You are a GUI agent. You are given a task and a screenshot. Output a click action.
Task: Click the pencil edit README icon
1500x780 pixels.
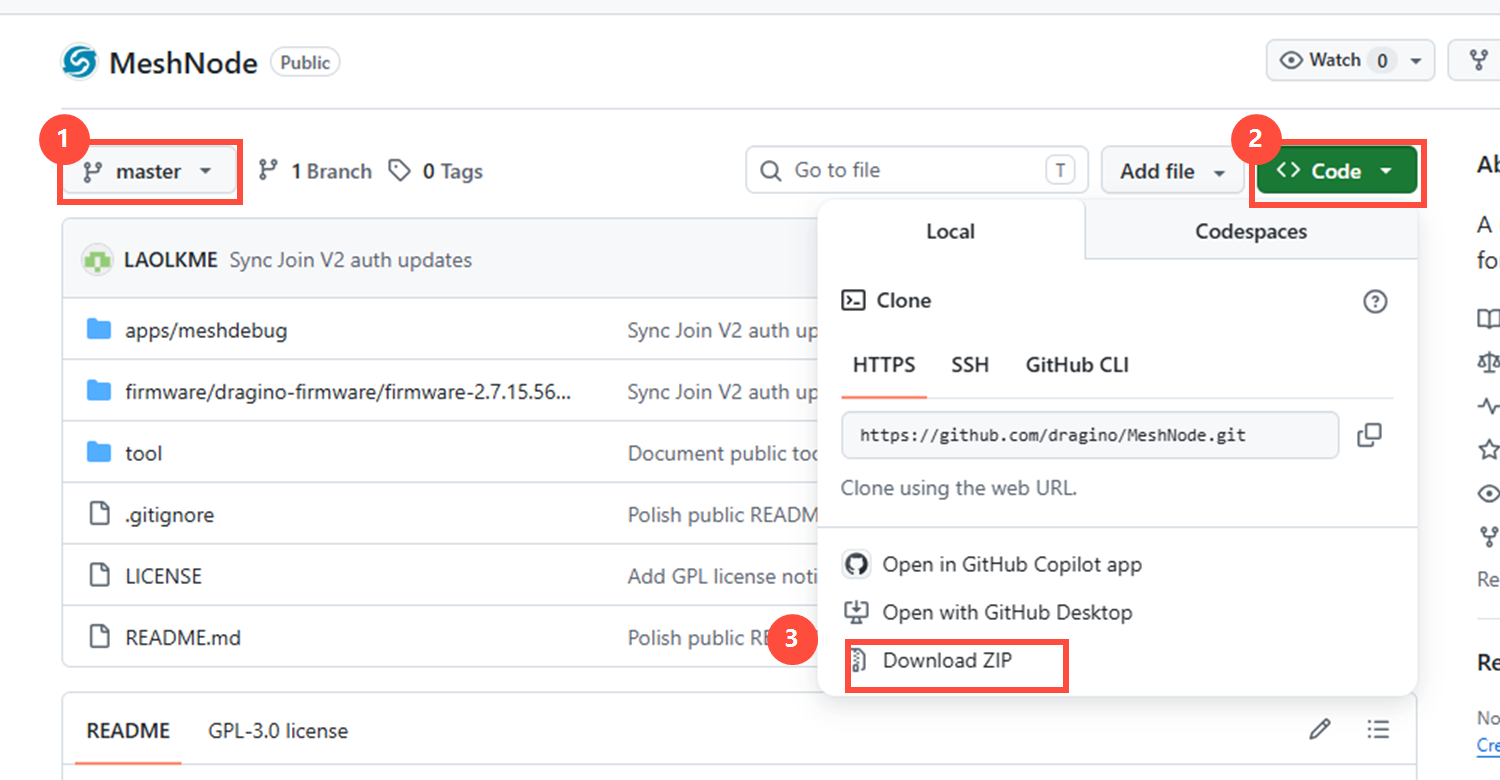tap(1320, 729)
